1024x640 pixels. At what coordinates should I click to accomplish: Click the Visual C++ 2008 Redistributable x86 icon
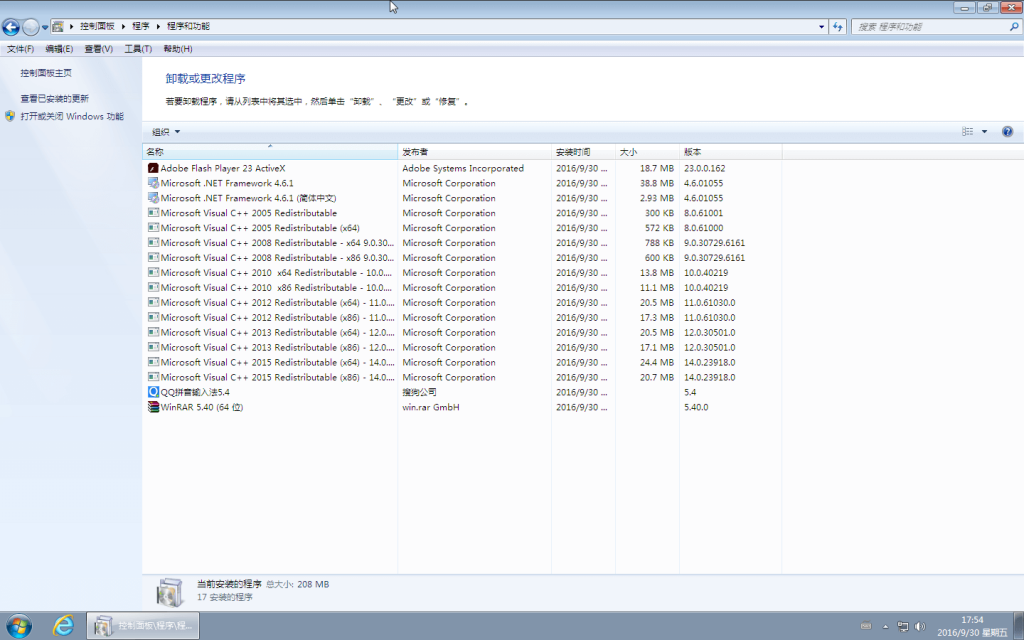[x=153, y=257]
